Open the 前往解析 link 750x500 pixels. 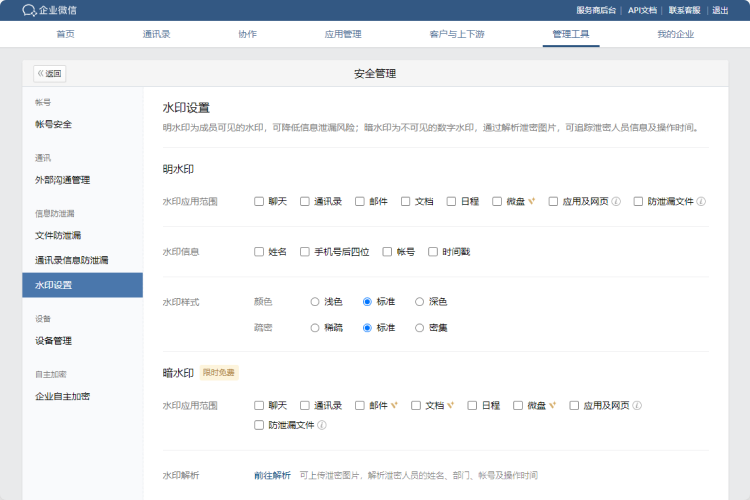tap(272, 475)
